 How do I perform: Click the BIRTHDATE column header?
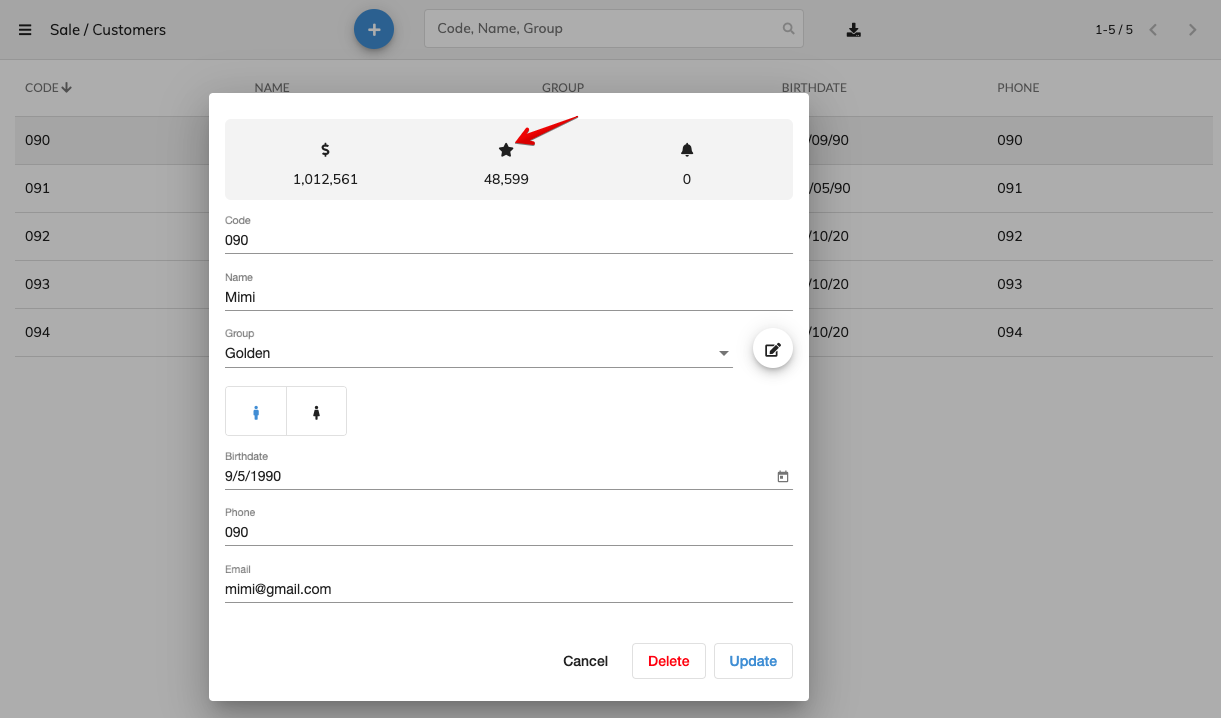click(x=814, y=88)
